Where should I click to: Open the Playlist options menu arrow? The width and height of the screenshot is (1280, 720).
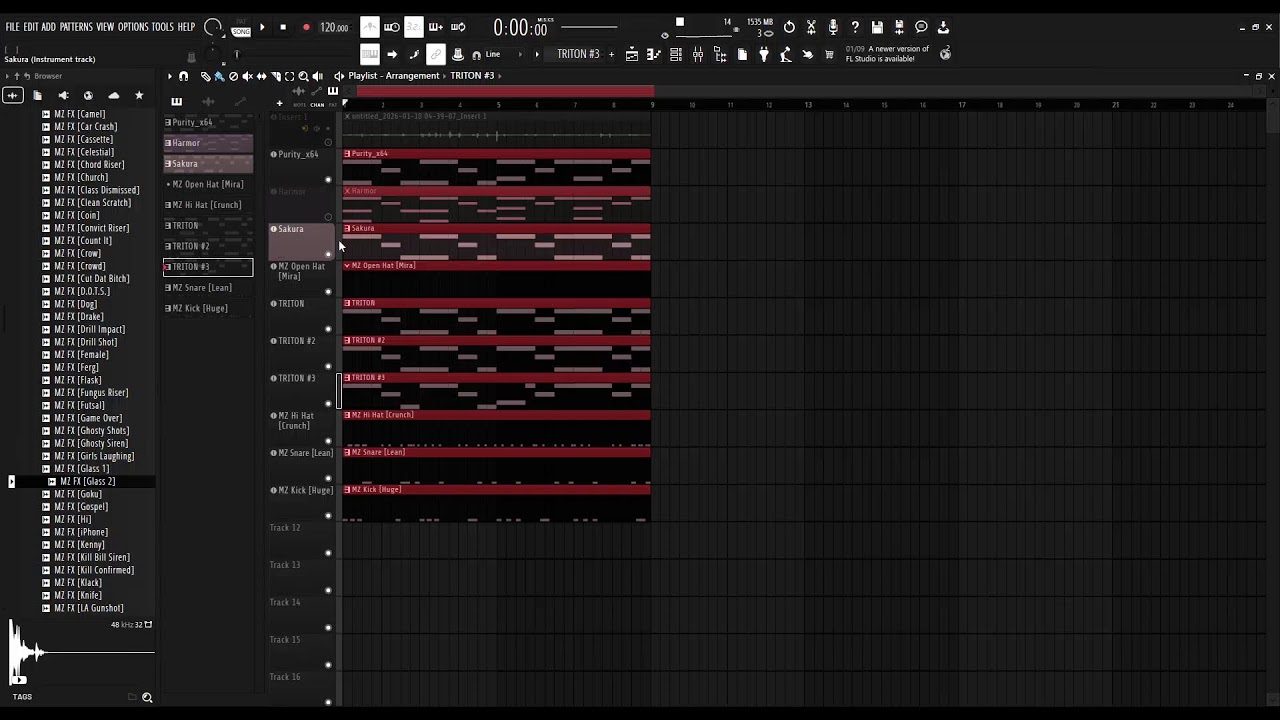[x=170, y=76]
